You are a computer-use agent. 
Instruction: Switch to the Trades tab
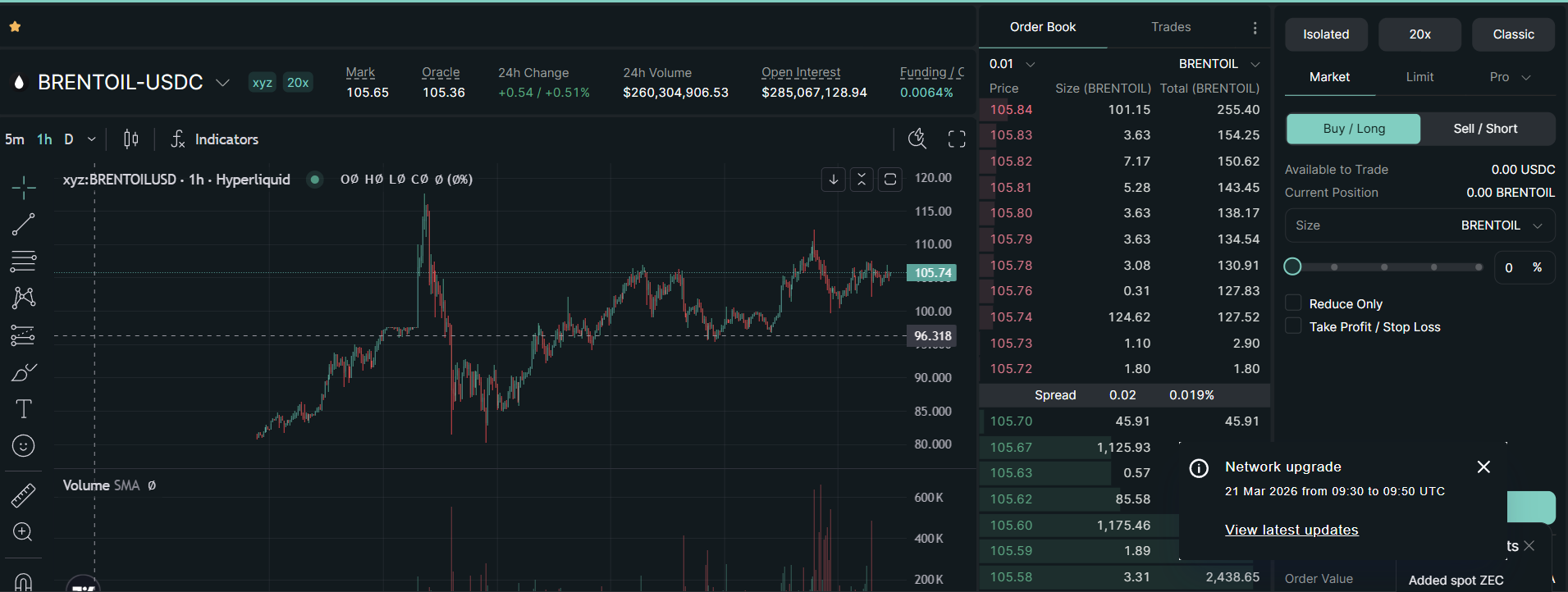click(x=1171, y=27)
